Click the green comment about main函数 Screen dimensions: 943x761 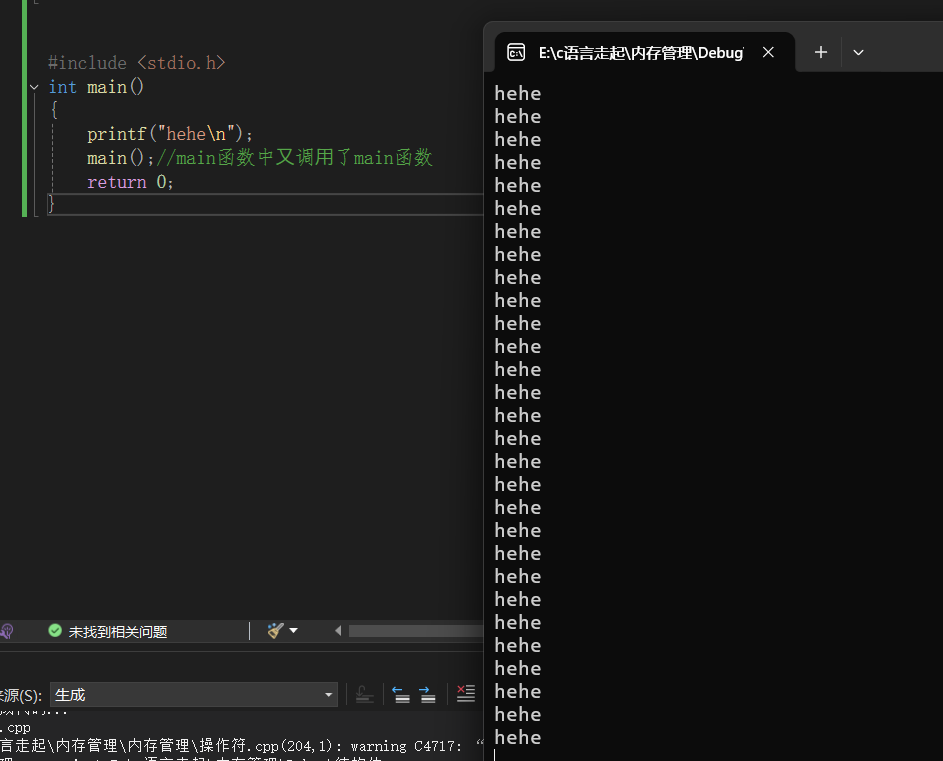pyautogui.click(x=295, y=158)
